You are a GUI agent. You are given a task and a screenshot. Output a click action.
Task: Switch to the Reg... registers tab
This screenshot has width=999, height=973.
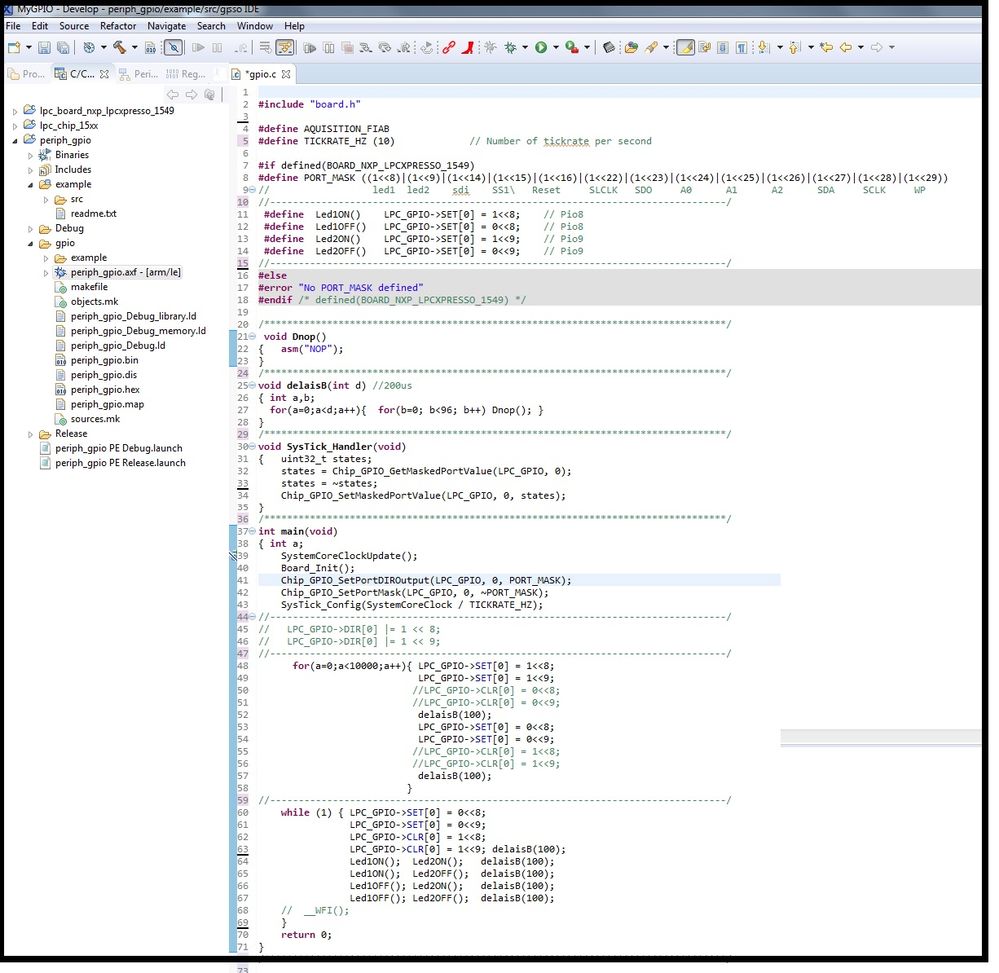pos(186,74)
